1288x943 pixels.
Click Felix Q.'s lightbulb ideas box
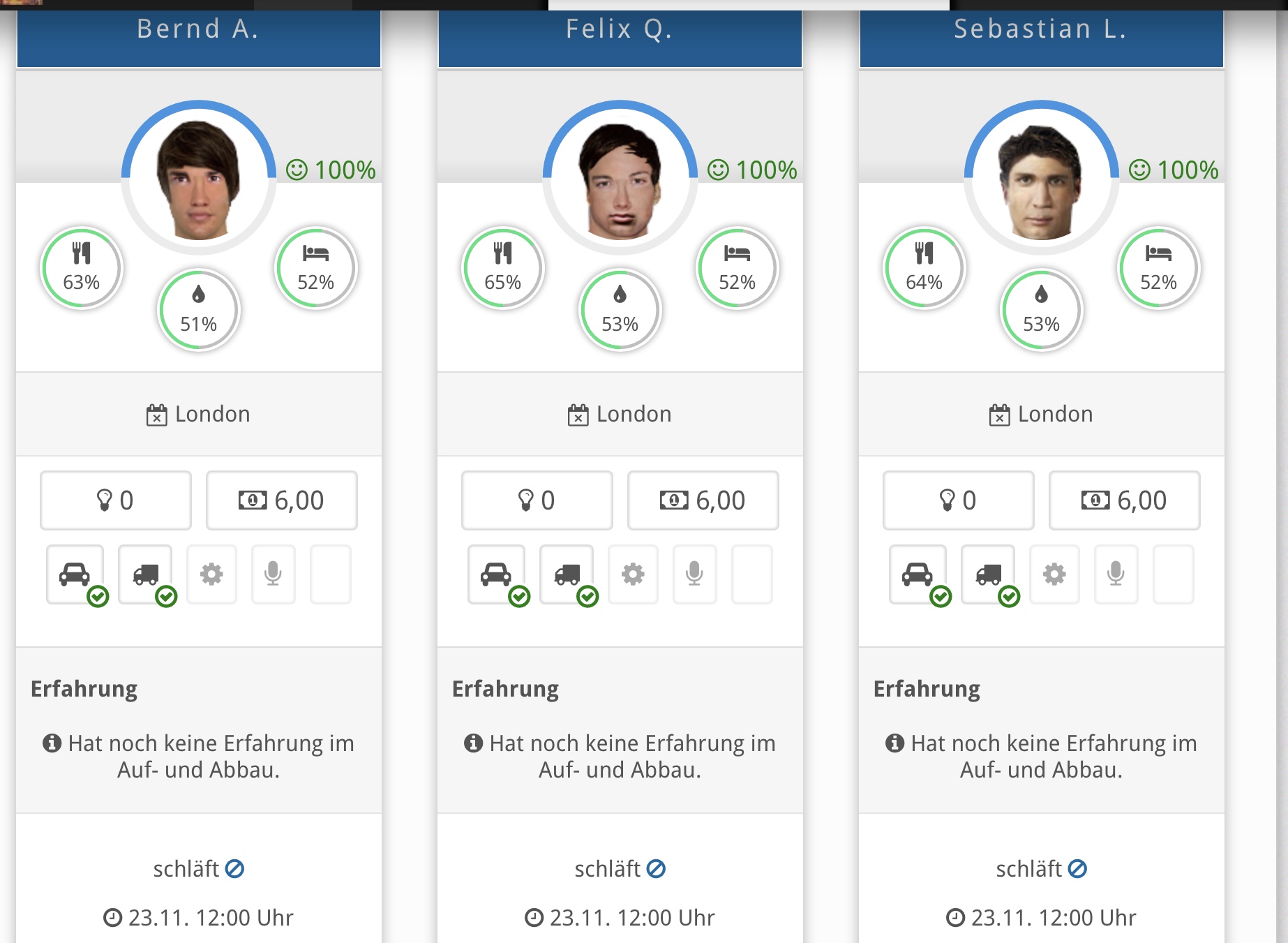pyautogui.click(x=537, y=500)
